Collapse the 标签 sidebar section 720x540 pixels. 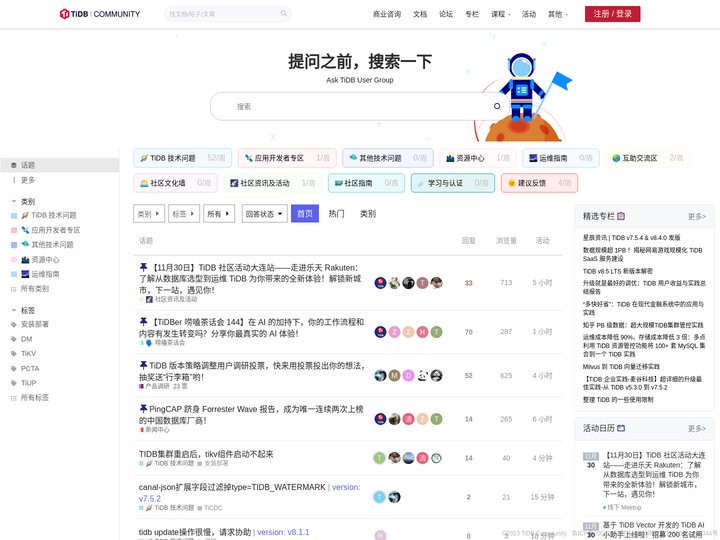pos(23,310)
